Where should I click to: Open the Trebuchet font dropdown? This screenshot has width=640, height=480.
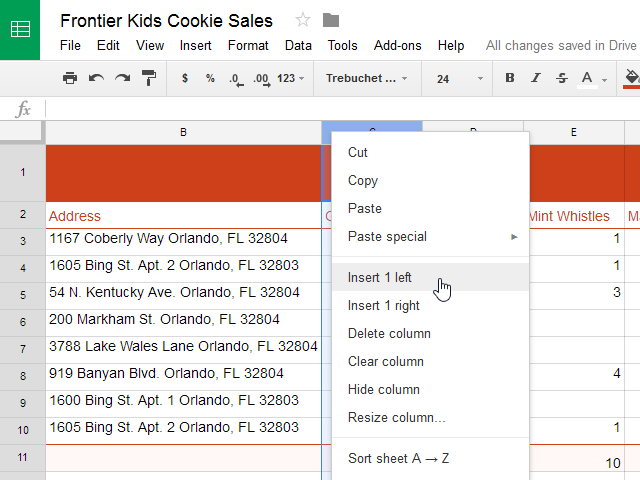[x=366, y=78]
